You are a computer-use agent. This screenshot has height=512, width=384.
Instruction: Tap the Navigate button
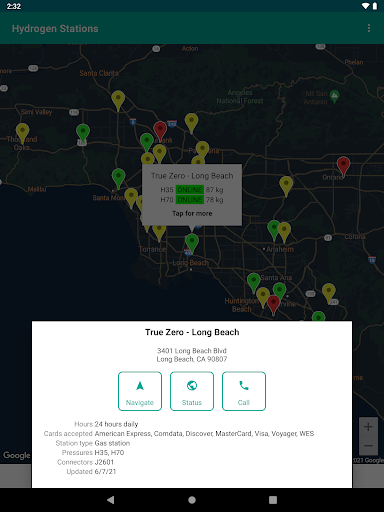coord(140,391)
